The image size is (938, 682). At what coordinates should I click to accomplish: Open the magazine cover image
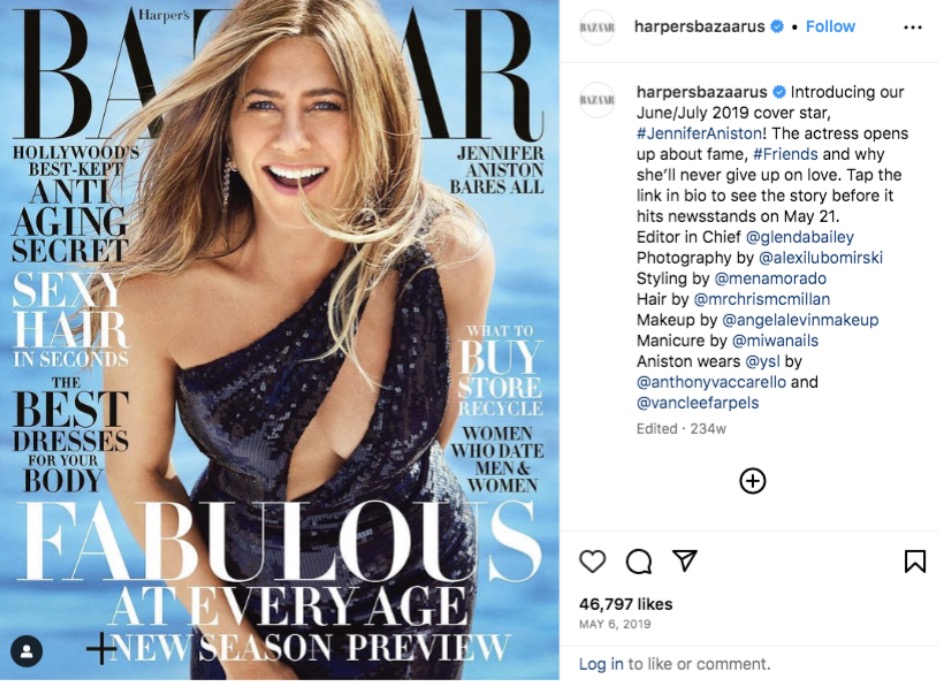click(279, 340)
